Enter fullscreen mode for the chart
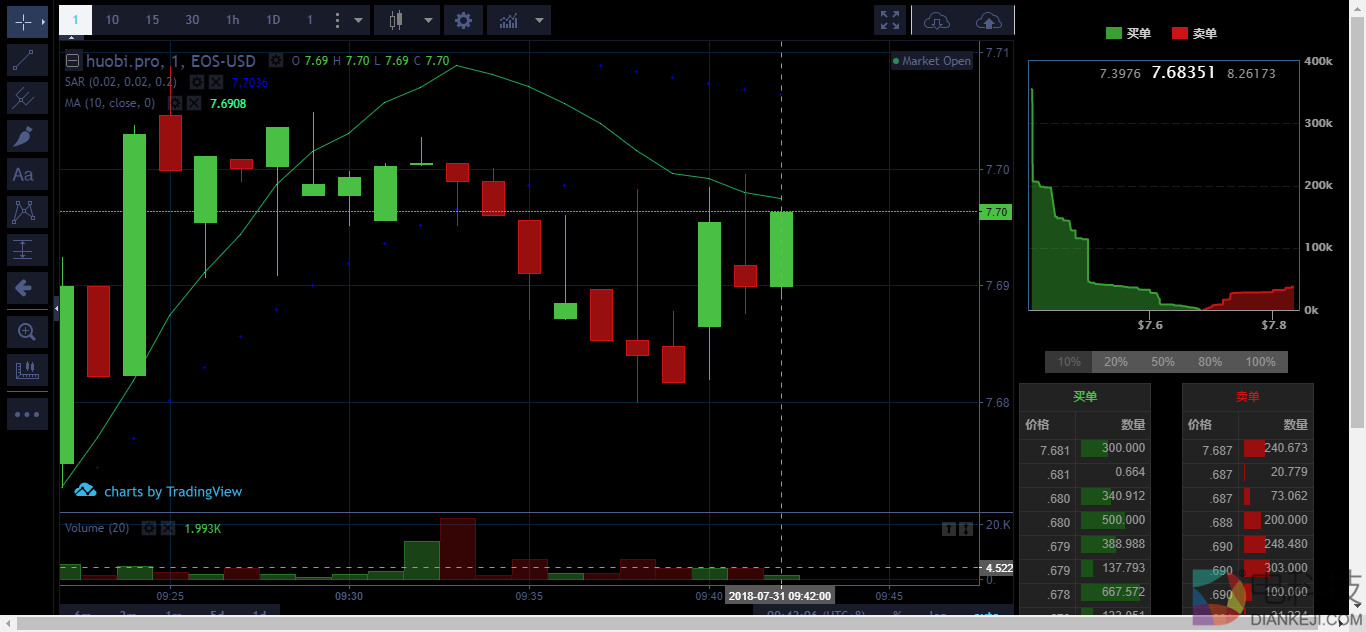This screenshot has height=632, width=1366. [x=888, y=20]
